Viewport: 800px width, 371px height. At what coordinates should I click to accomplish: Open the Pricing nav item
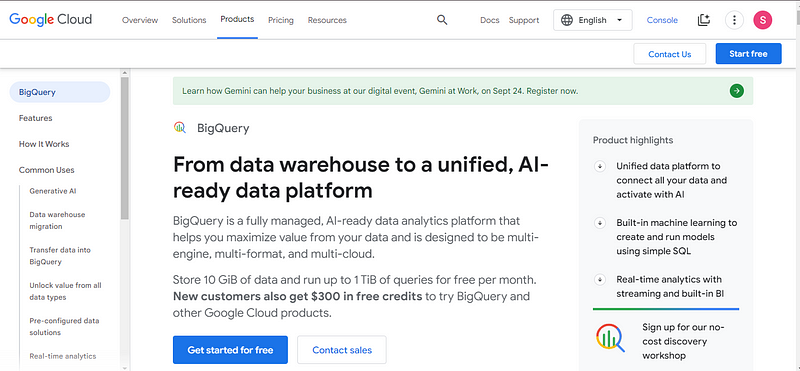click(281, 20)
